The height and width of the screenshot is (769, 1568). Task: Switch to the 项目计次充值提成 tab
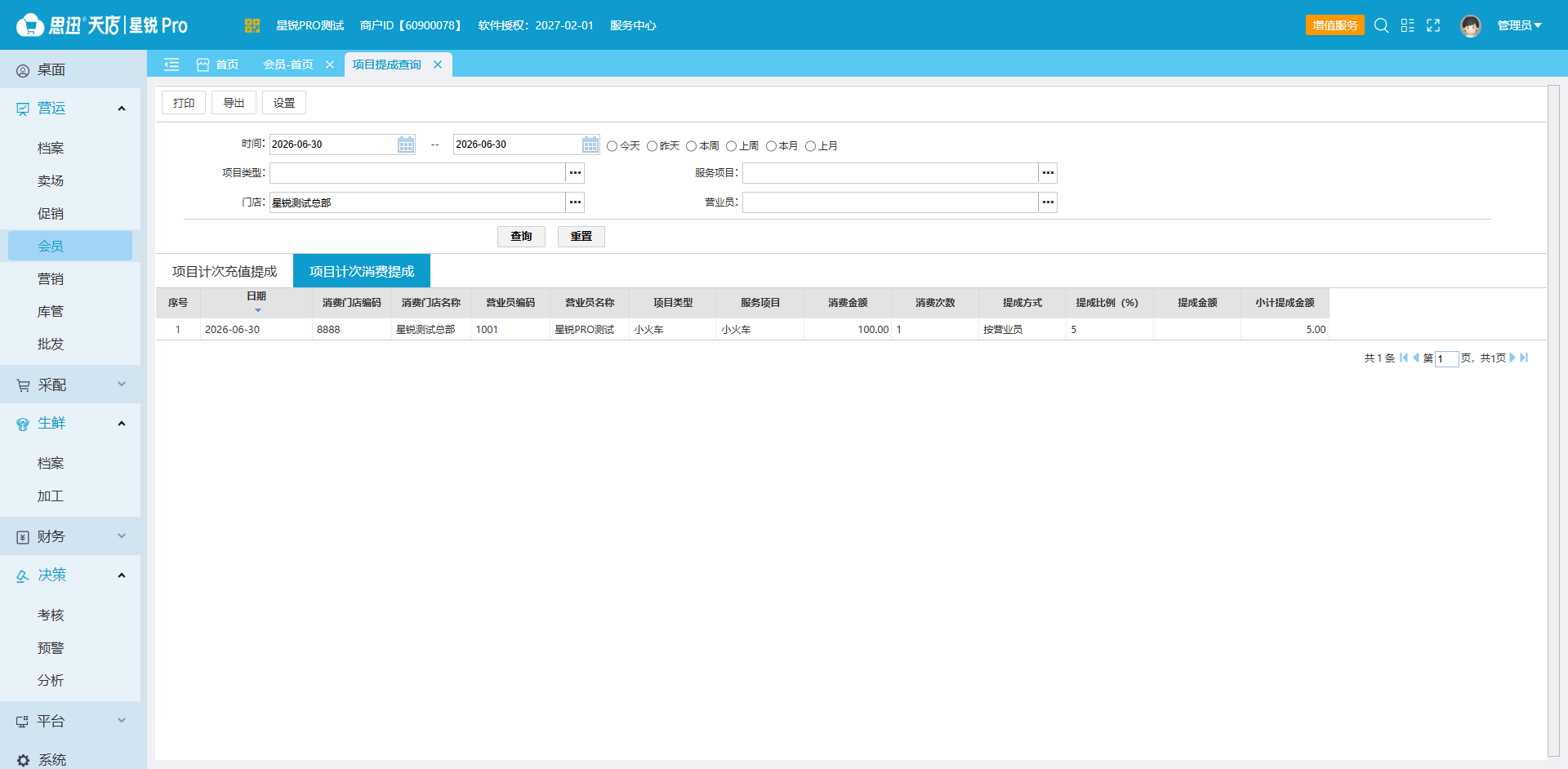click(225, 271)
